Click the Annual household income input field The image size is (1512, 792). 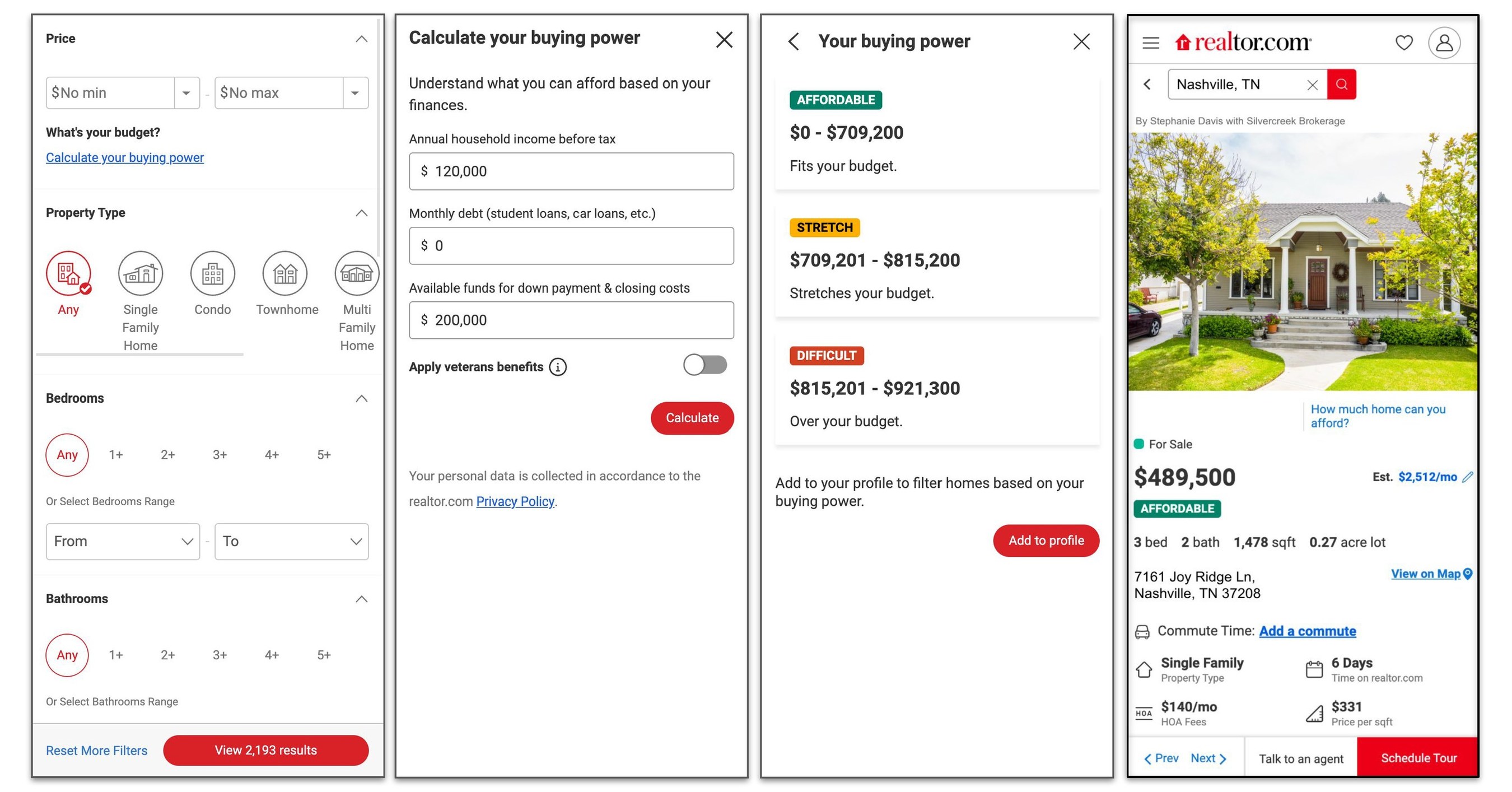(x=571, y=171)
